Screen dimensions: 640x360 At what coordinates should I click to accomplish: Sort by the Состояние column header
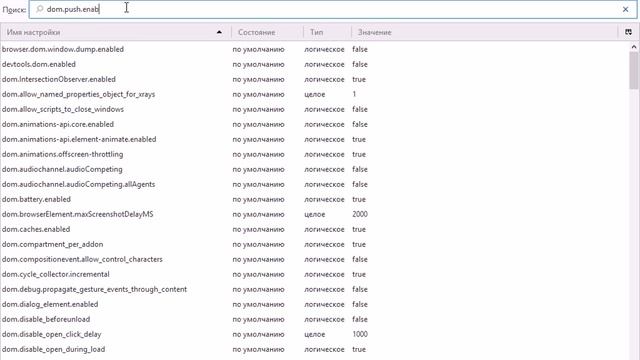click(267, 32)
